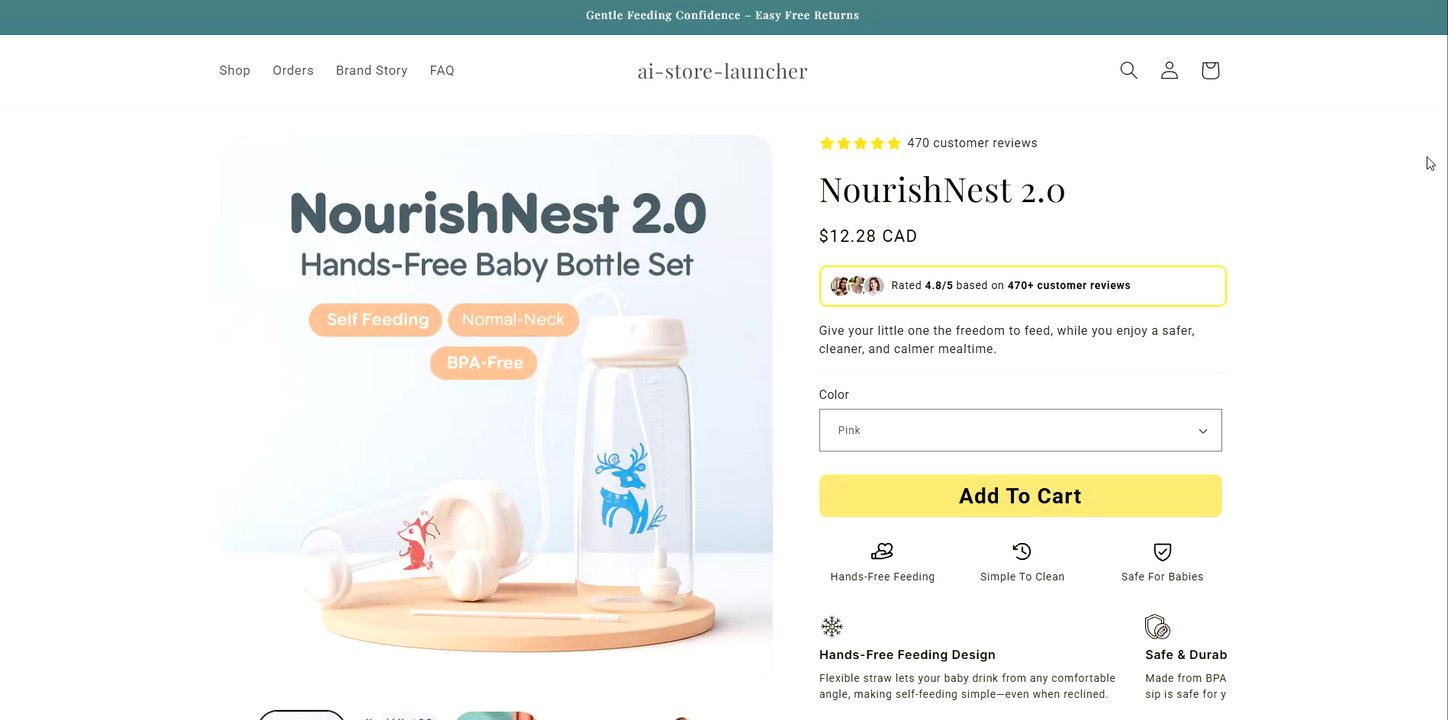Open the Orders menu item
The height and width of the screenshot is (720, 1448).
293,70
